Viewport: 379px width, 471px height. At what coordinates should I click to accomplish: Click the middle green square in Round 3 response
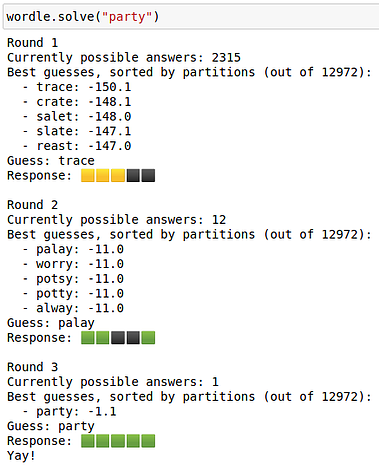118,441
